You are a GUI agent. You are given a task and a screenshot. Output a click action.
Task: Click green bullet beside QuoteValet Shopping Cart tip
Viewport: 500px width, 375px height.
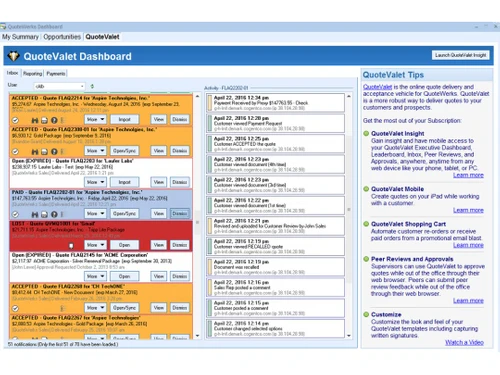(x=366, y=224)
